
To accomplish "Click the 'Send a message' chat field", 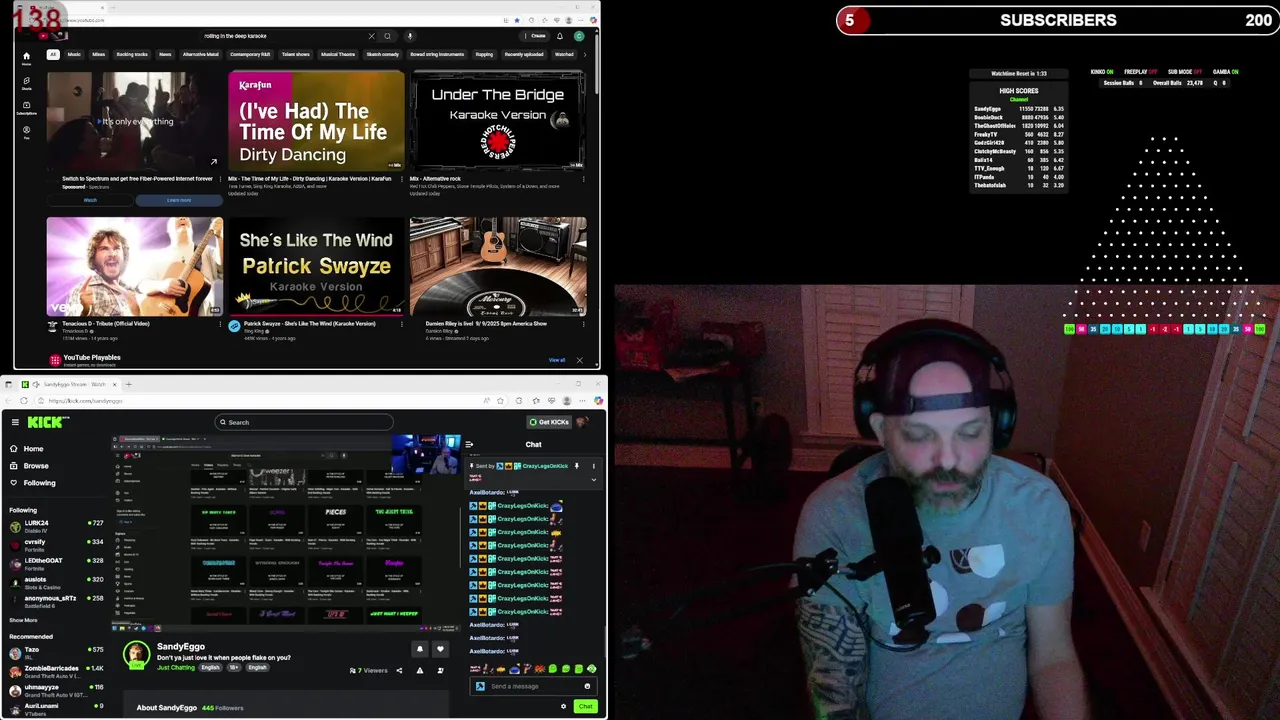I will pyautogui.click(x=535, y=686).
